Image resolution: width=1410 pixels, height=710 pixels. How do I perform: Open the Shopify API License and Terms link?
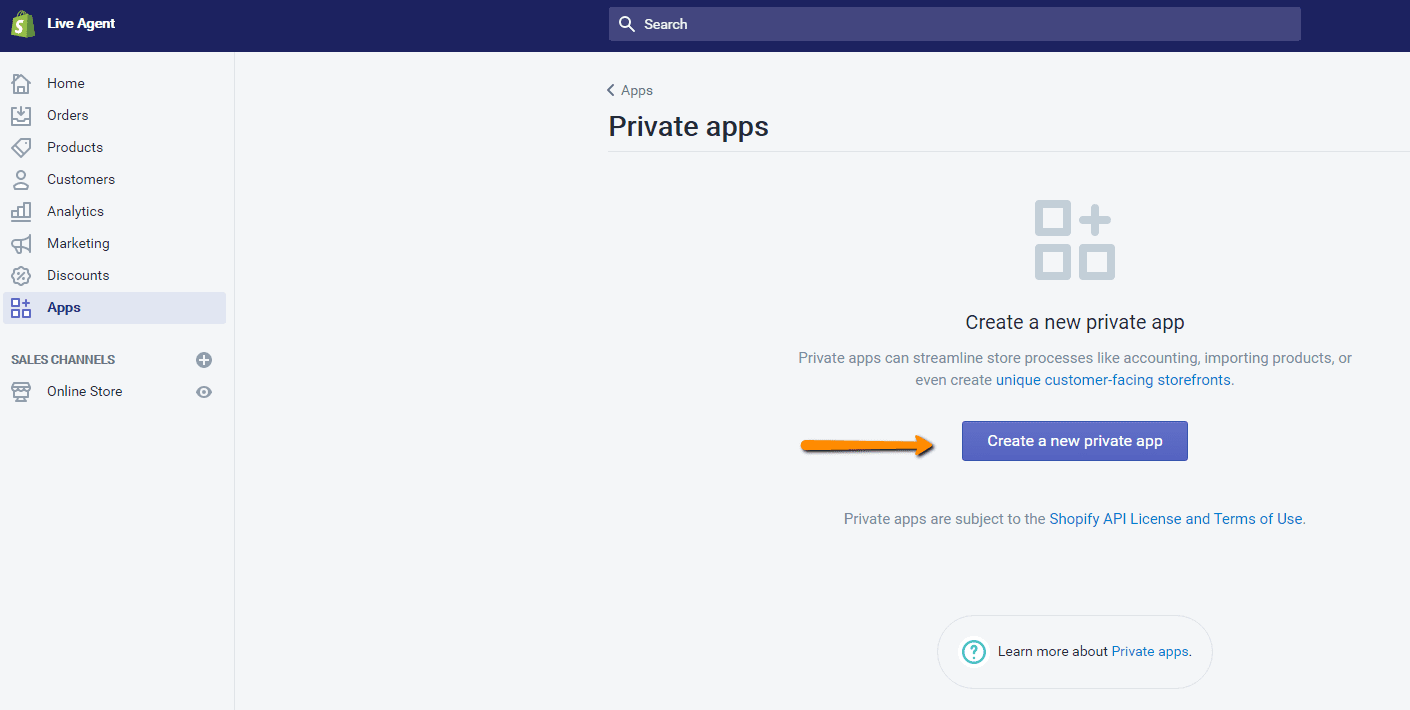tap(1175, 518)
